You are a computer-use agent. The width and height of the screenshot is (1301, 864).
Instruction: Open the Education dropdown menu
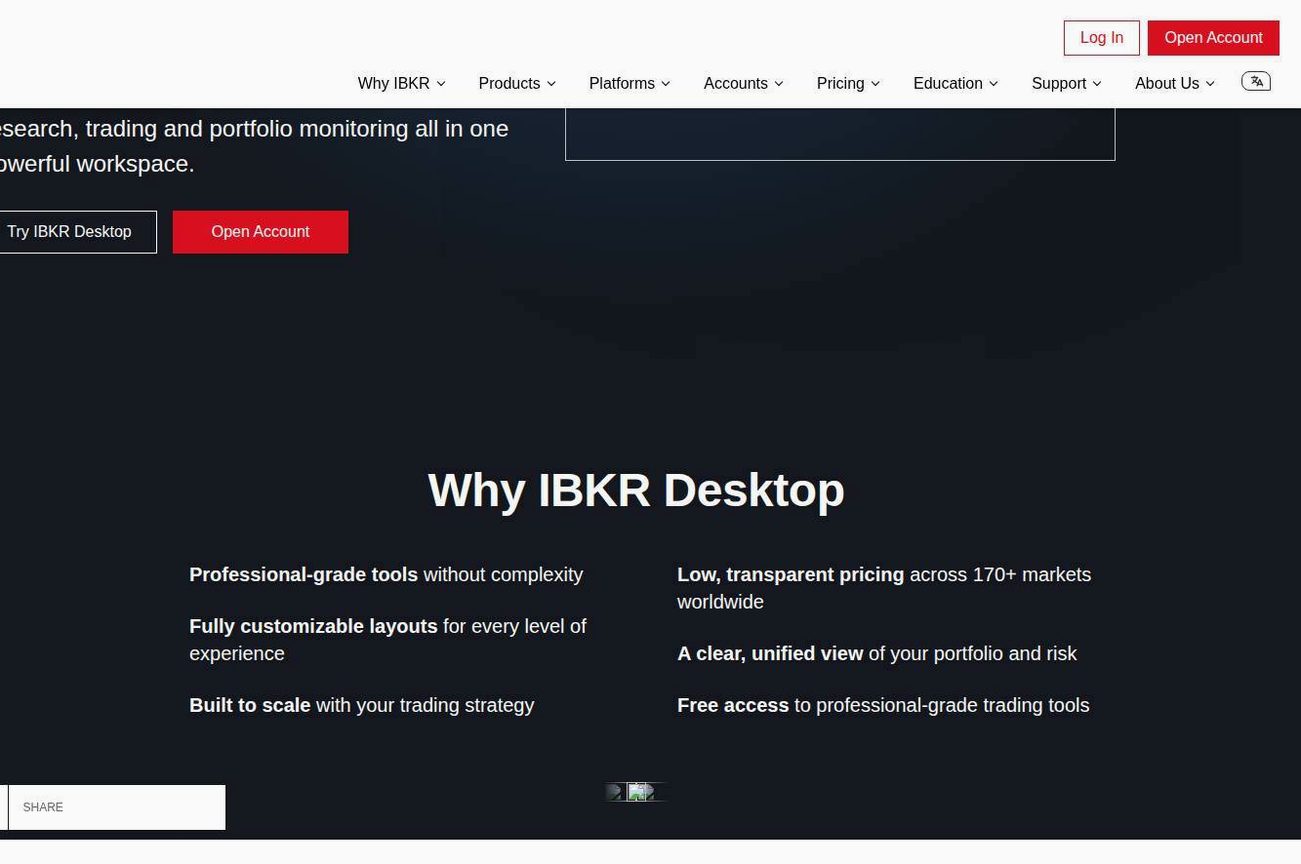pos(955,84)
